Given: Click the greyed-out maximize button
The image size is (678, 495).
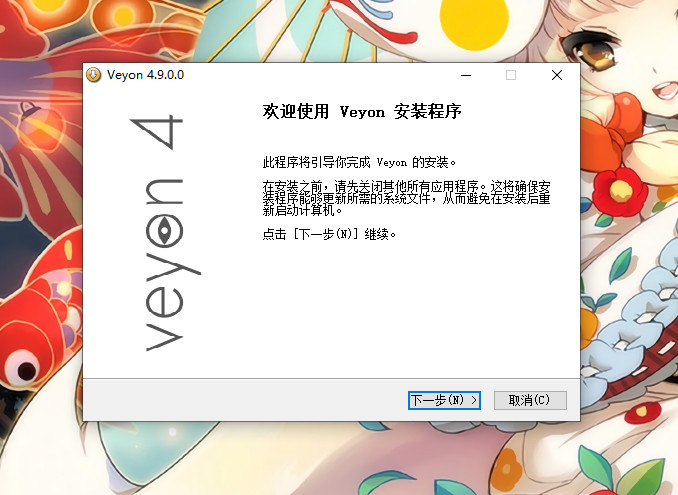Looking at the screenshot, I should [x=511, y=75].
